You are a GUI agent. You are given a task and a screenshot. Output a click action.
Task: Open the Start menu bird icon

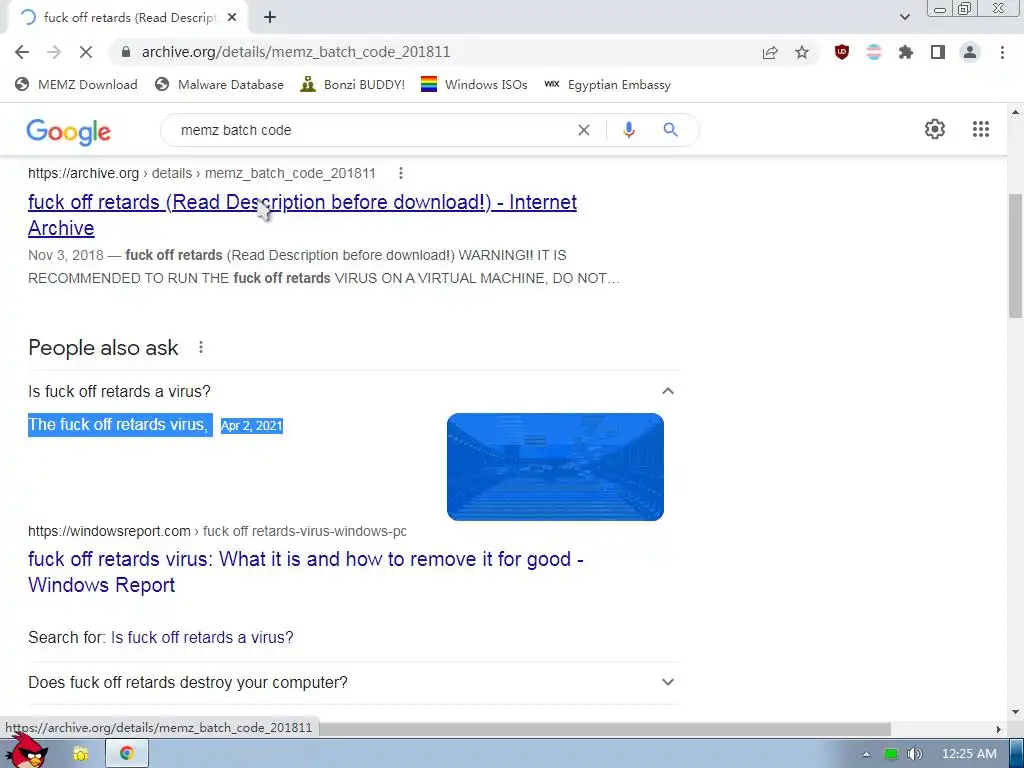tap(27, 753)
